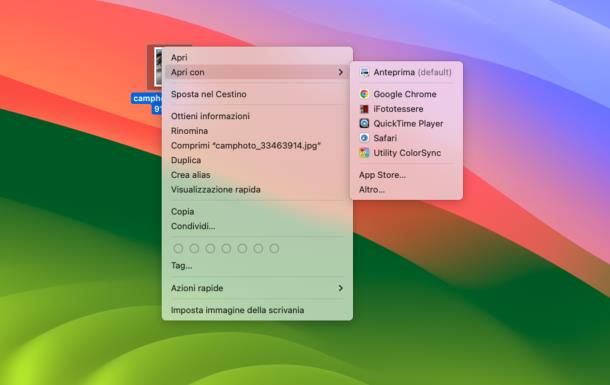The width and height of the screenshot is (610, 385).
Task: Click the Anteprima app icon
Action: click(x=364, y=72)
